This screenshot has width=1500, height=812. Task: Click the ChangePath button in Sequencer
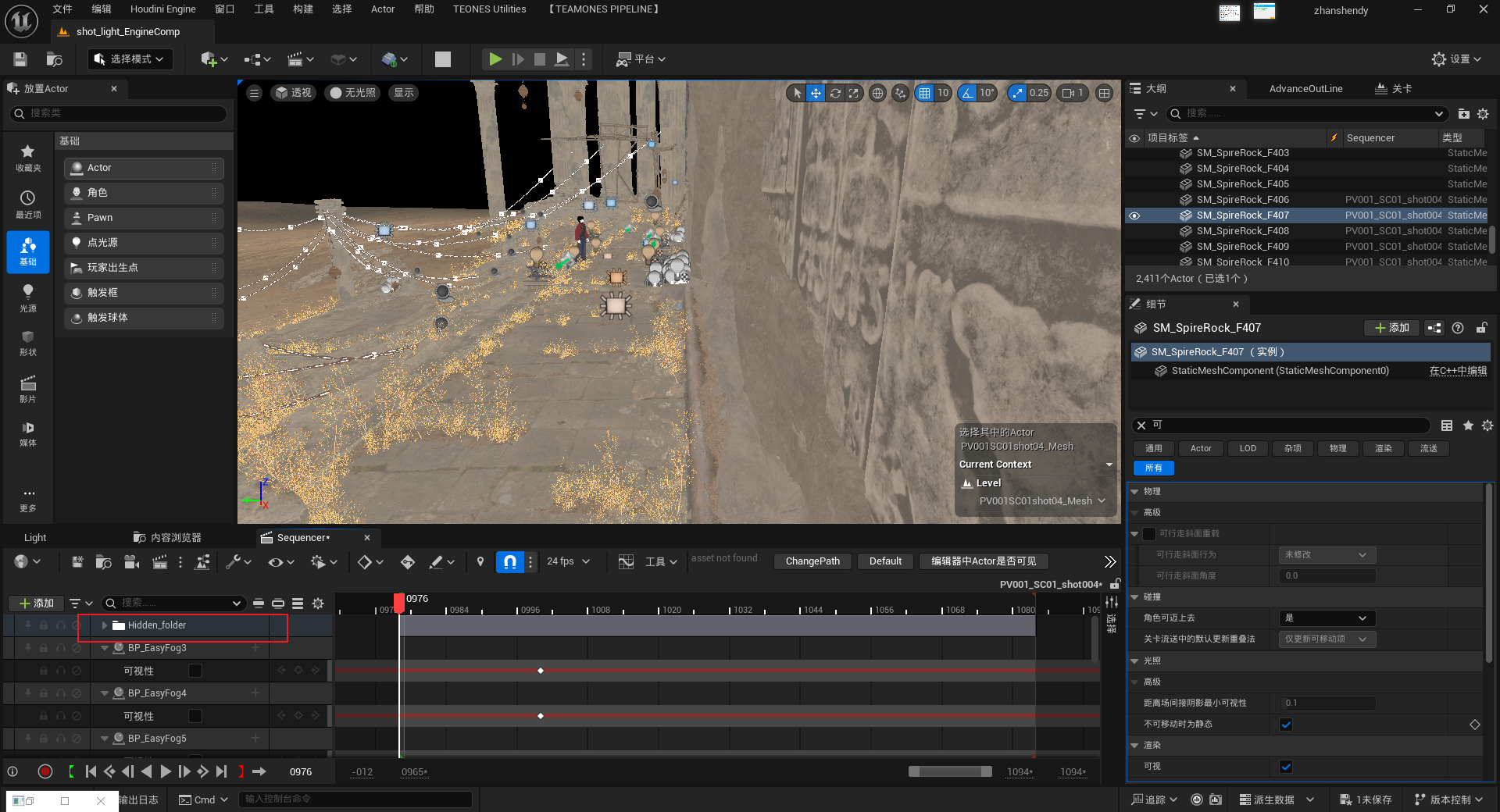click(x=812, y=561)
